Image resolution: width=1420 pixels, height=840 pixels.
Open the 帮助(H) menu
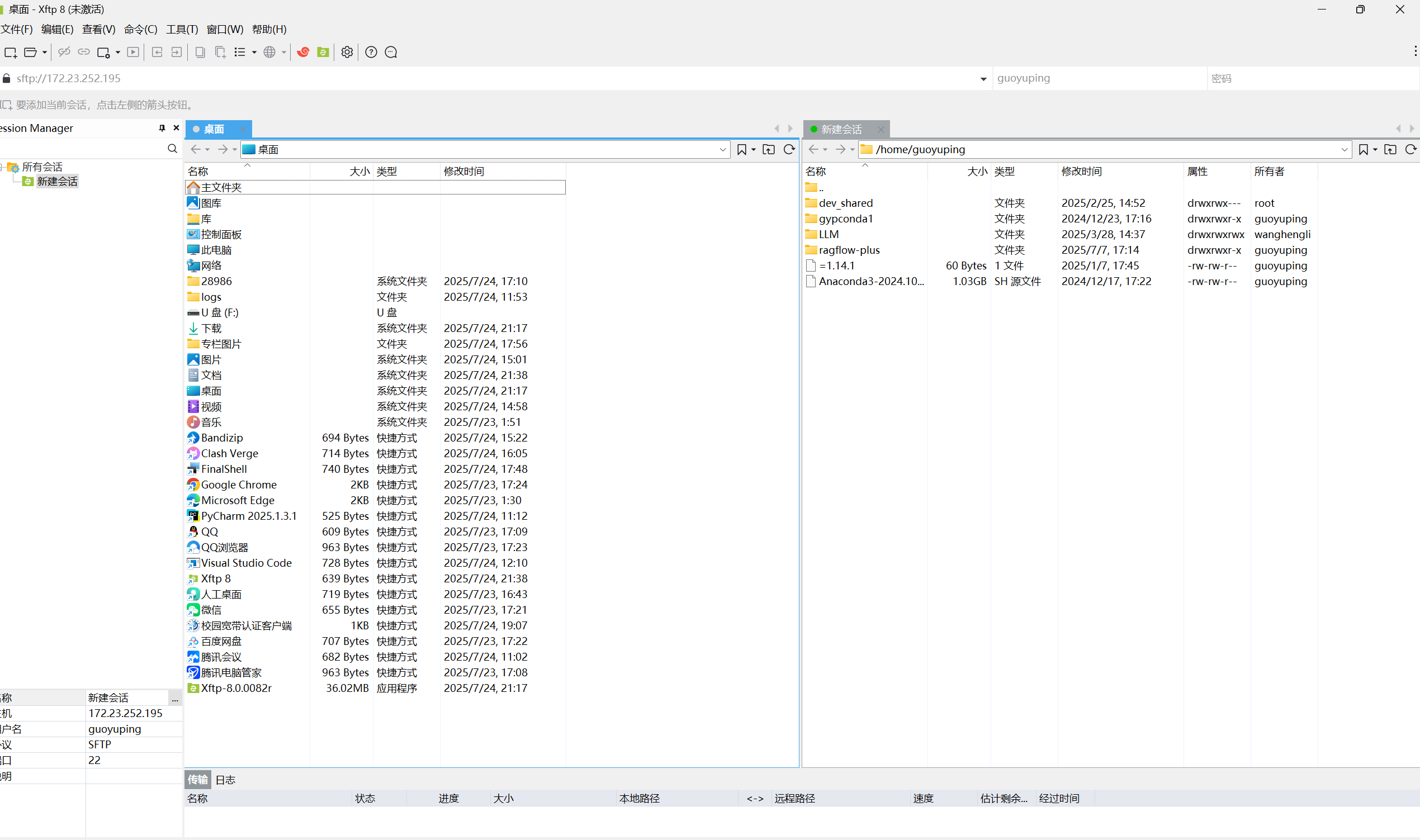(269, 29)
